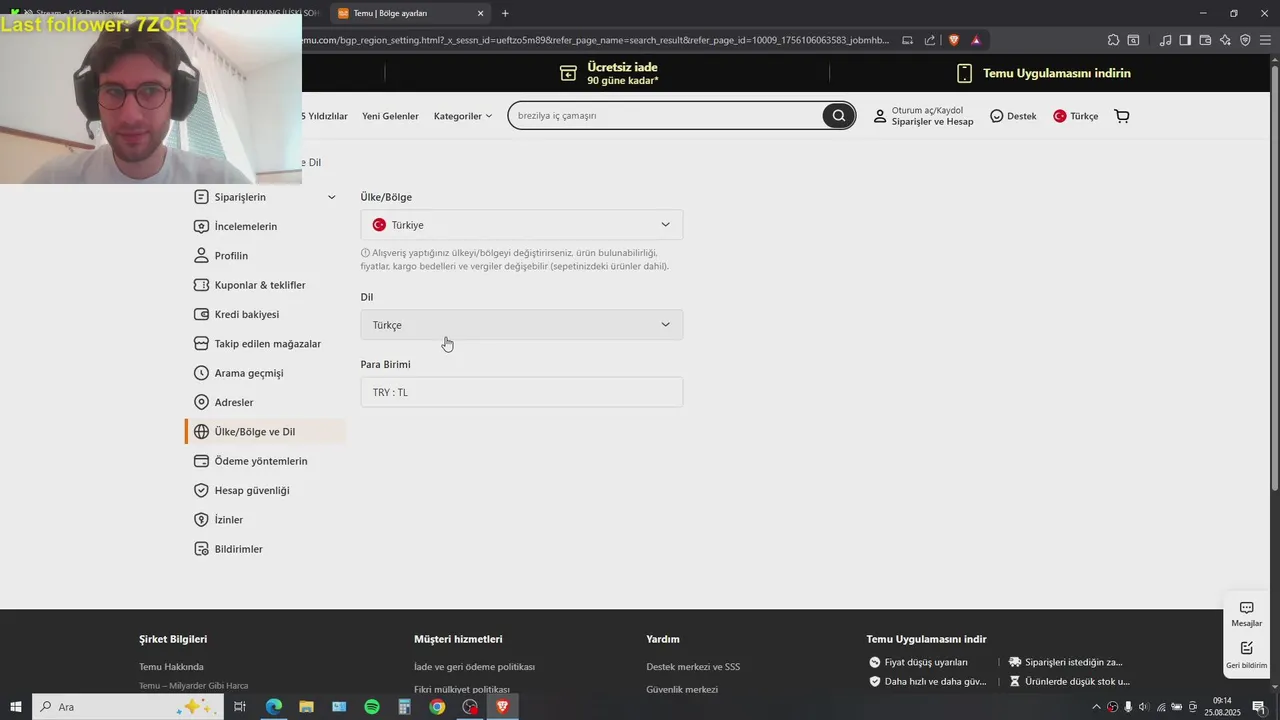Open İncelemelerin sidebar item

236,226
